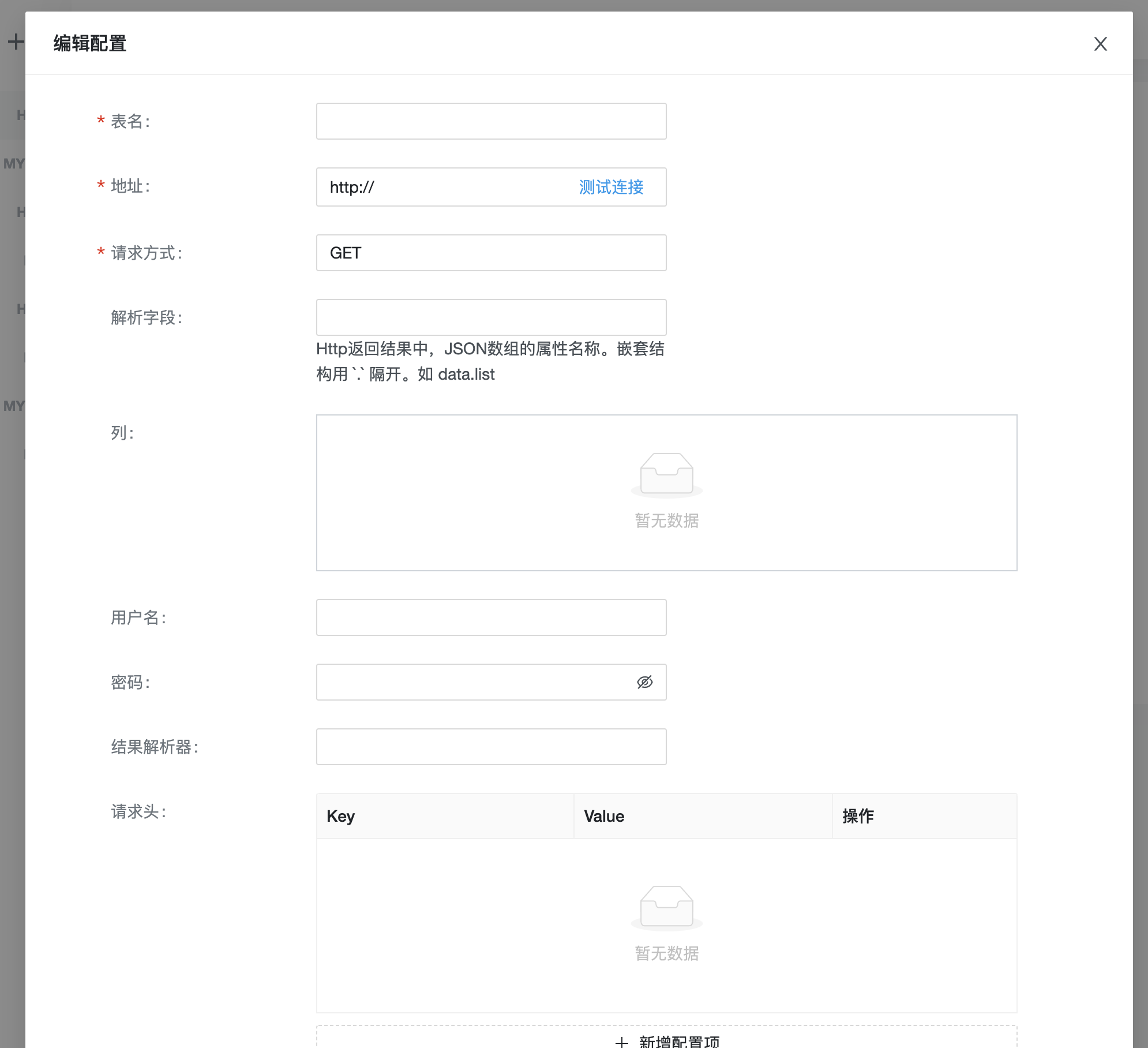The width and height of the screenshot is (1148, 1048).
Task: Click the 结果解析器 input field
Action: 491,747
